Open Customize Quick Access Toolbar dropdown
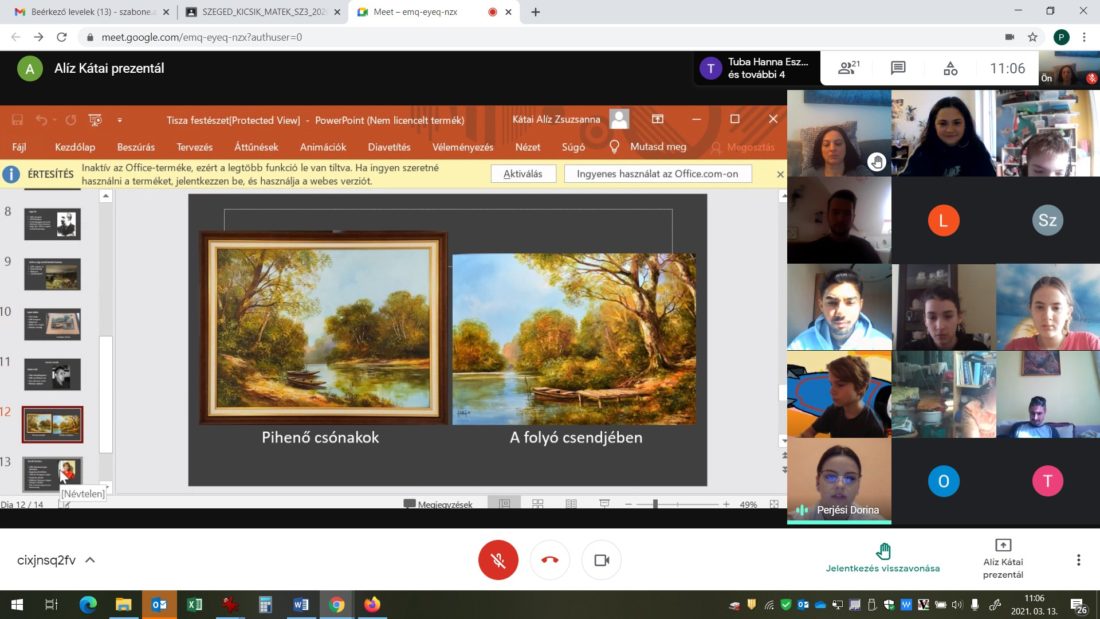The image size is (1100, 619). (119, 120)
